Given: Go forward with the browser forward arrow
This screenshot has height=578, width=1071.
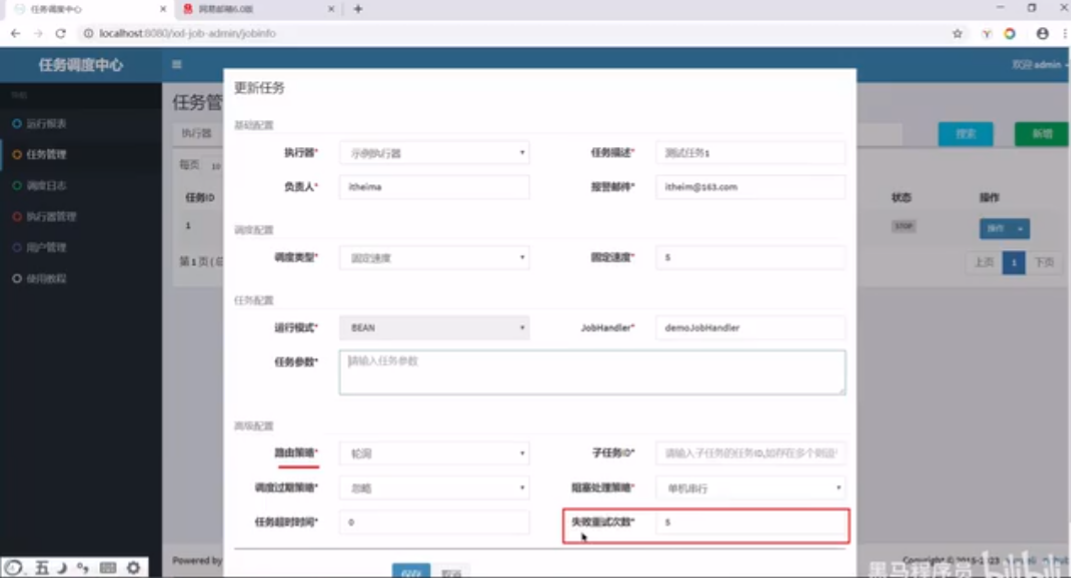Looking at the screenshot, I should tap(38, 33).
